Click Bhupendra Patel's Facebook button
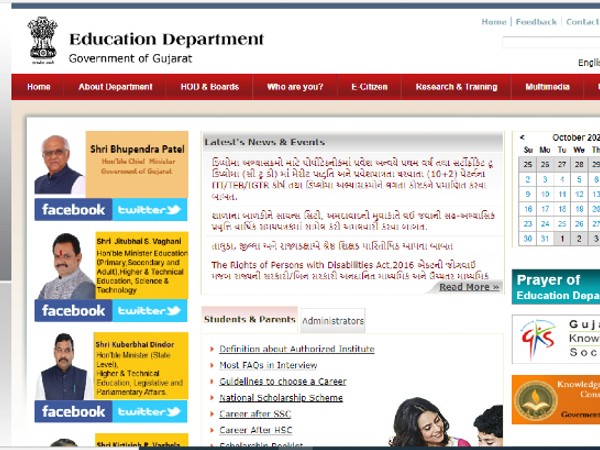 pyautogui.click(x=73, y=210)
